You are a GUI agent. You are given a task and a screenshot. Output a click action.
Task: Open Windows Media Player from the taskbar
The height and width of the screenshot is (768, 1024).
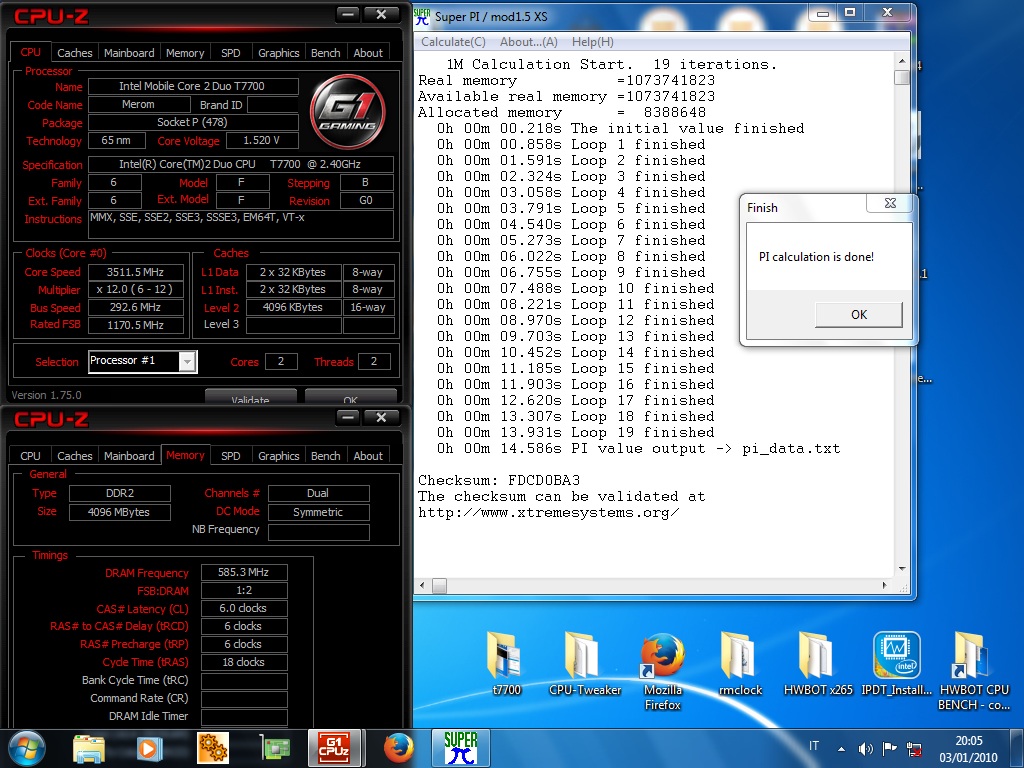(x=149, y=748)
